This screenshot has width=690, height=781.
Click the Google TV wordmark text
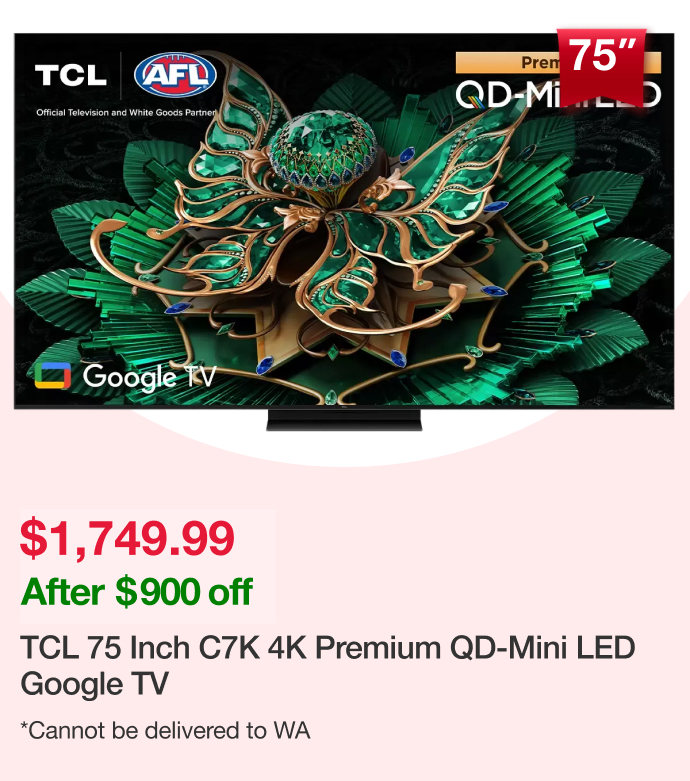(x=149, y=377)
